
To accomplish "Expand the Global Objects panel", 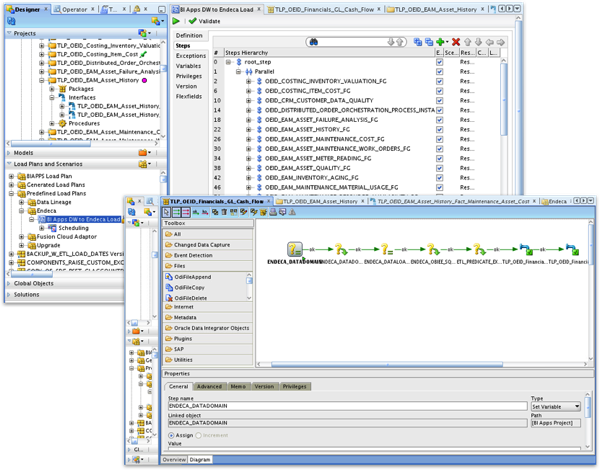I will click(9, 284).
